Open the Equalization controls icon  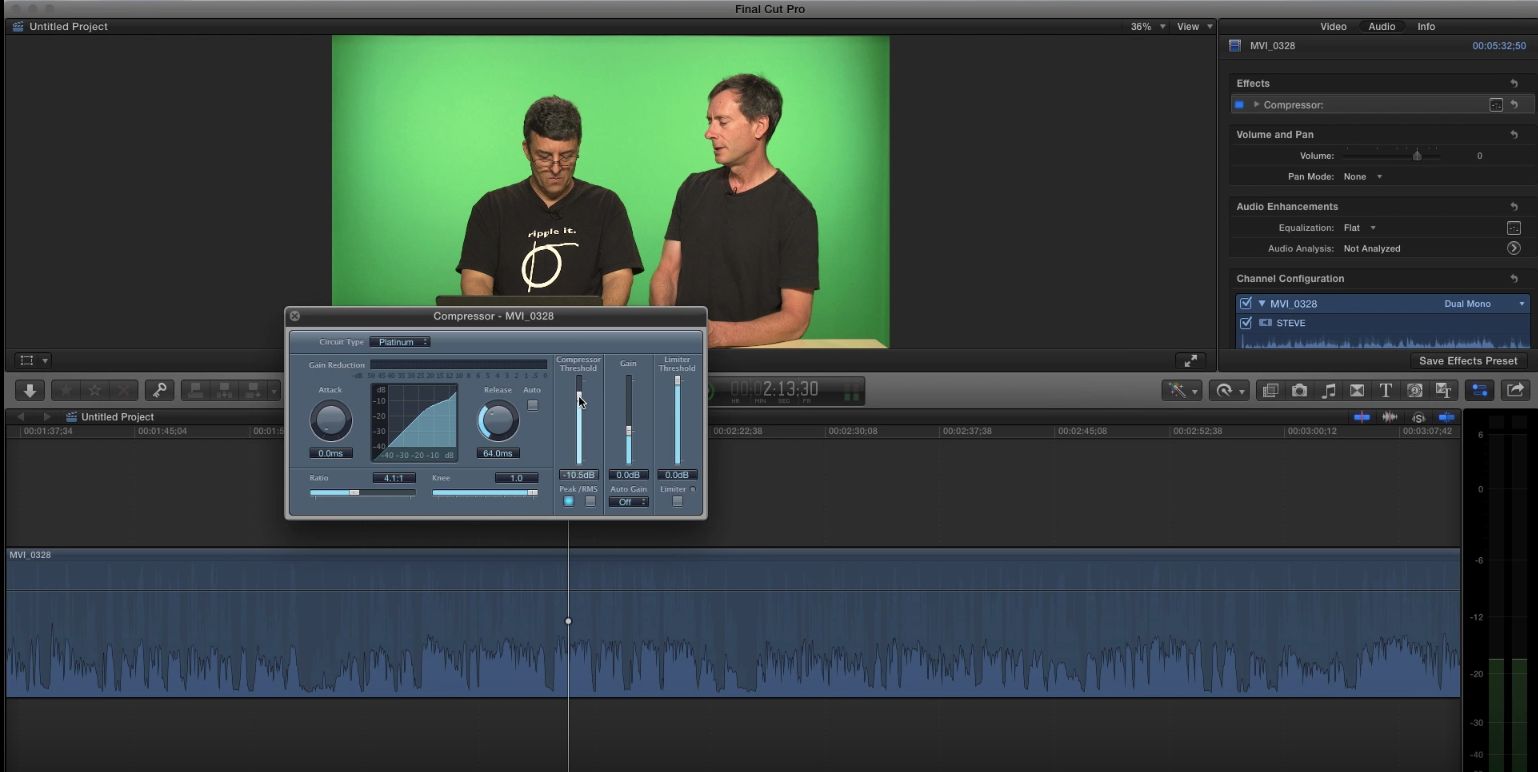[x=1514, y=228]
